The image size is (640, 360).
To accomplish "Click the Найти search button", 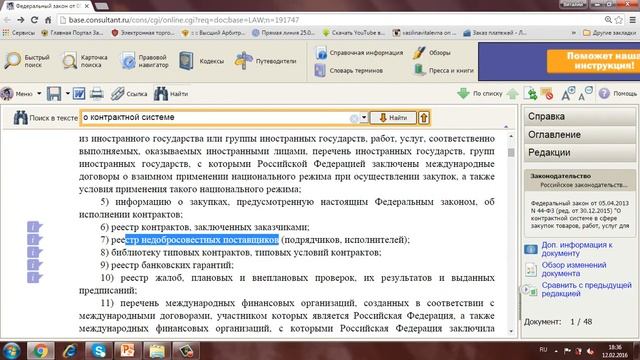I will click(393, 118).
